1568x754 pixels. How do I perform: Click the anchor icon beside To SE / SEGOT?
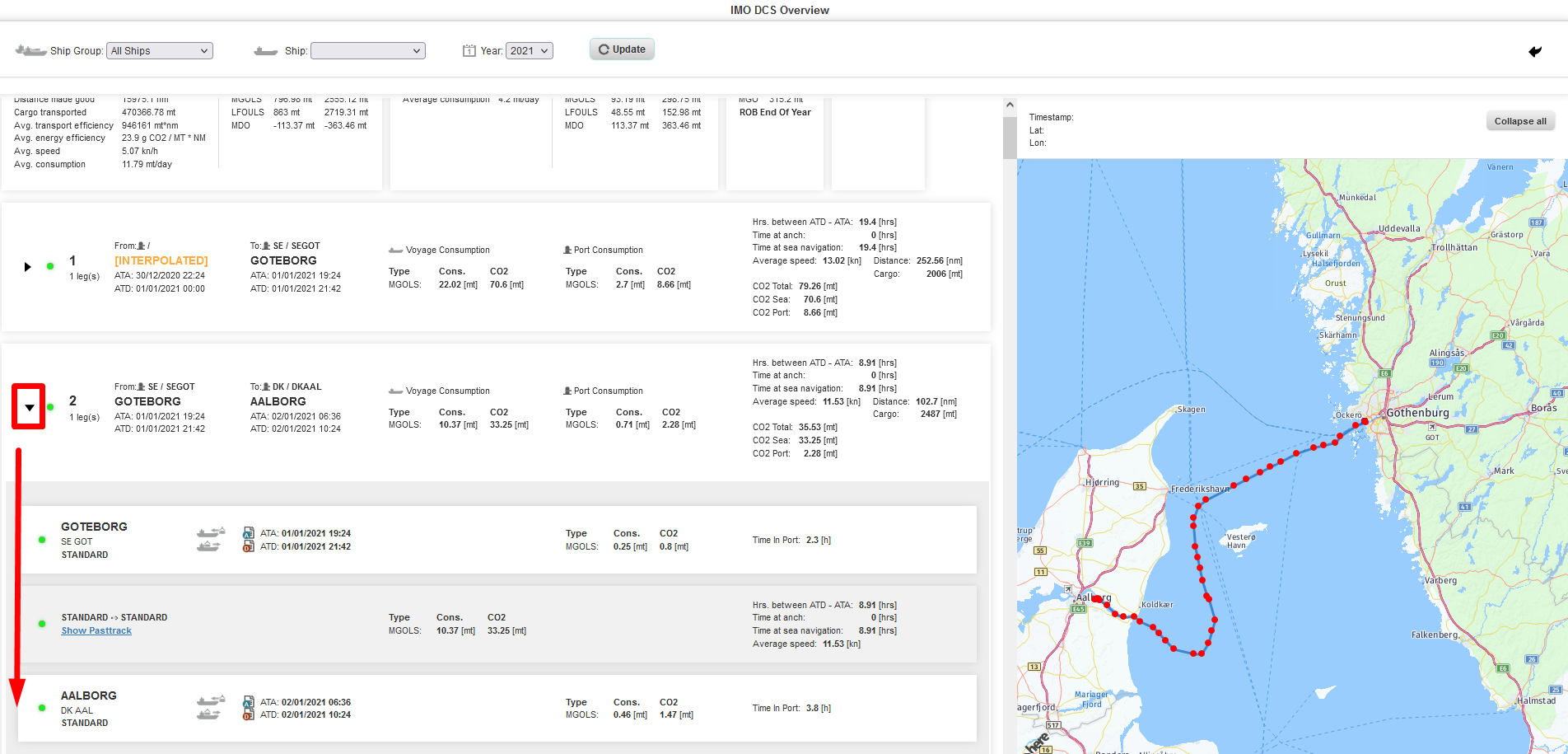coord(266,246)
